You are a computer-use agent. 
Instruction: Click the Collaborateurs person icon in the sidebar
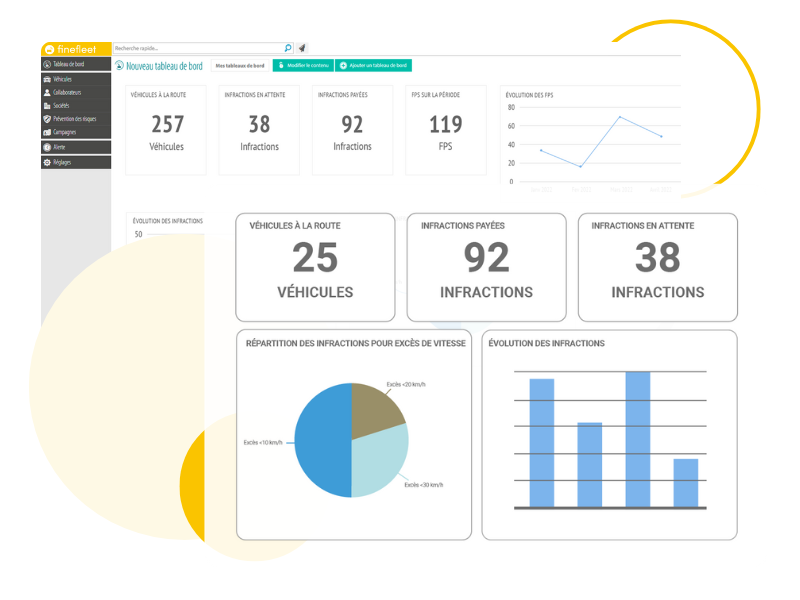point(47,92)
